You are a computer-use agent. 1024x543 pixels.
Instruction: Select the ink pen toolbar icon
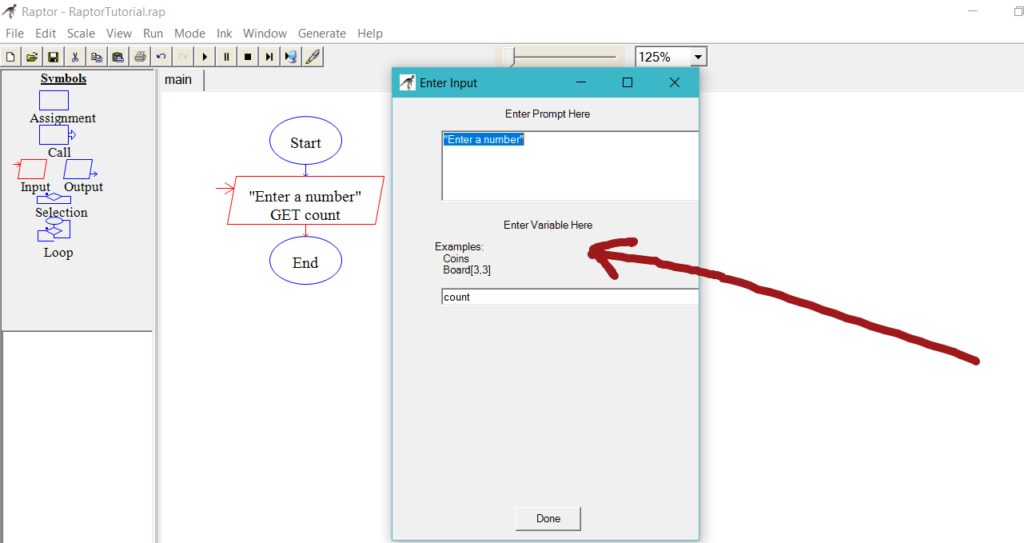313,57
